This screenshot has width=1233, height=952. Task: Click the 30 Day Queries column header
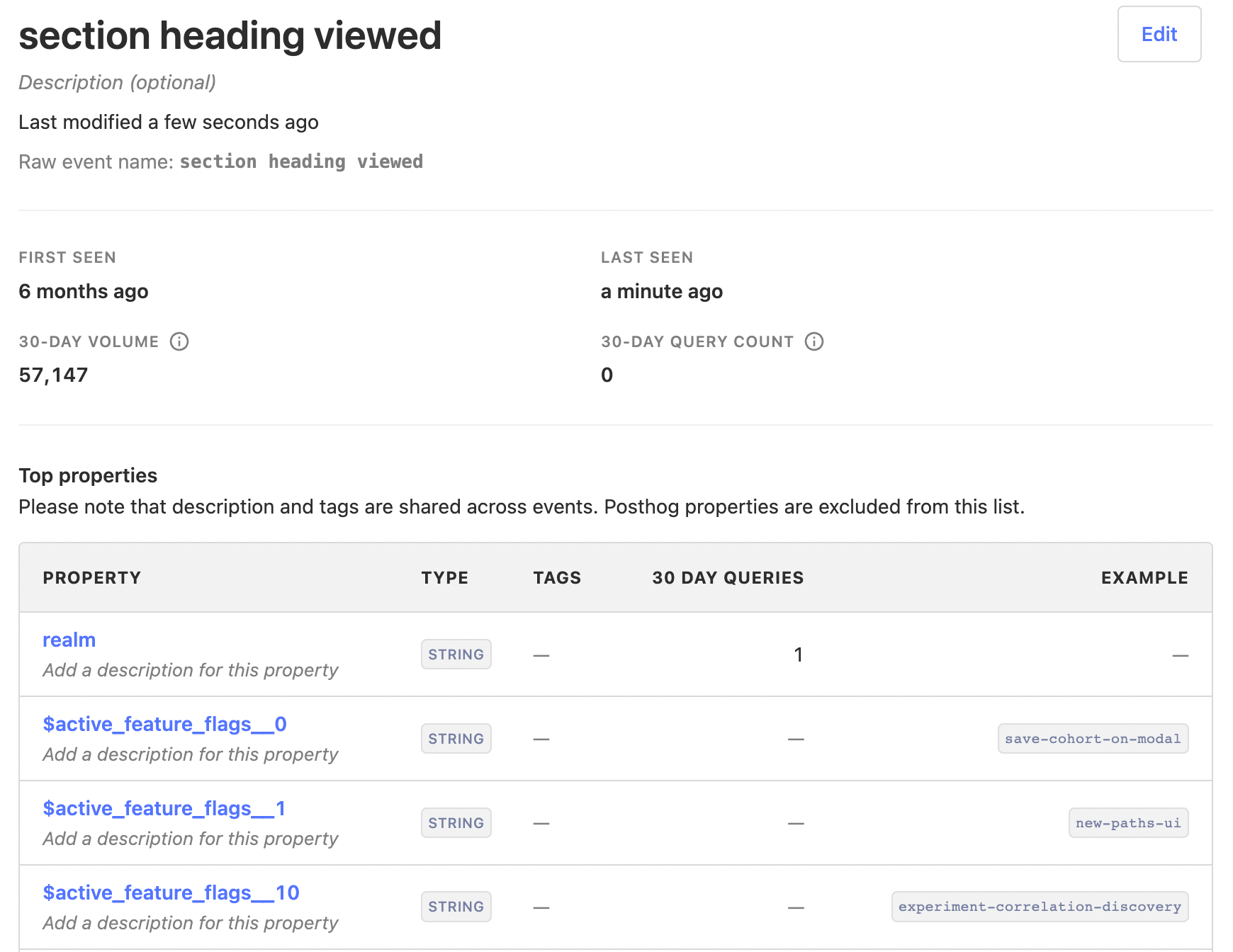727,578
